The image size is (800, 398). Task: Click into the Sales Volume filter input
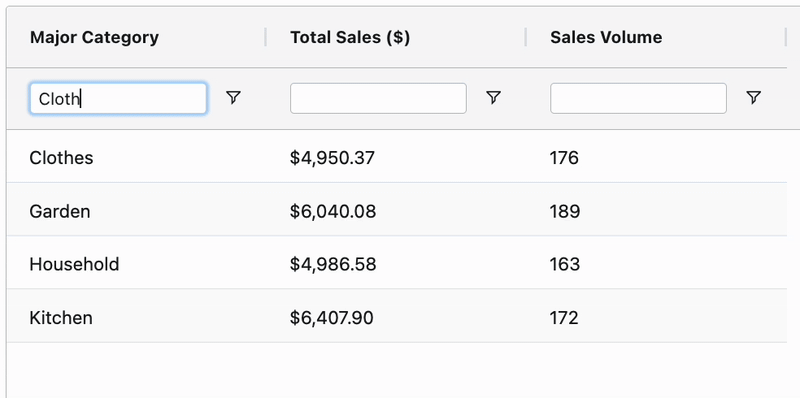click(638, 98)
